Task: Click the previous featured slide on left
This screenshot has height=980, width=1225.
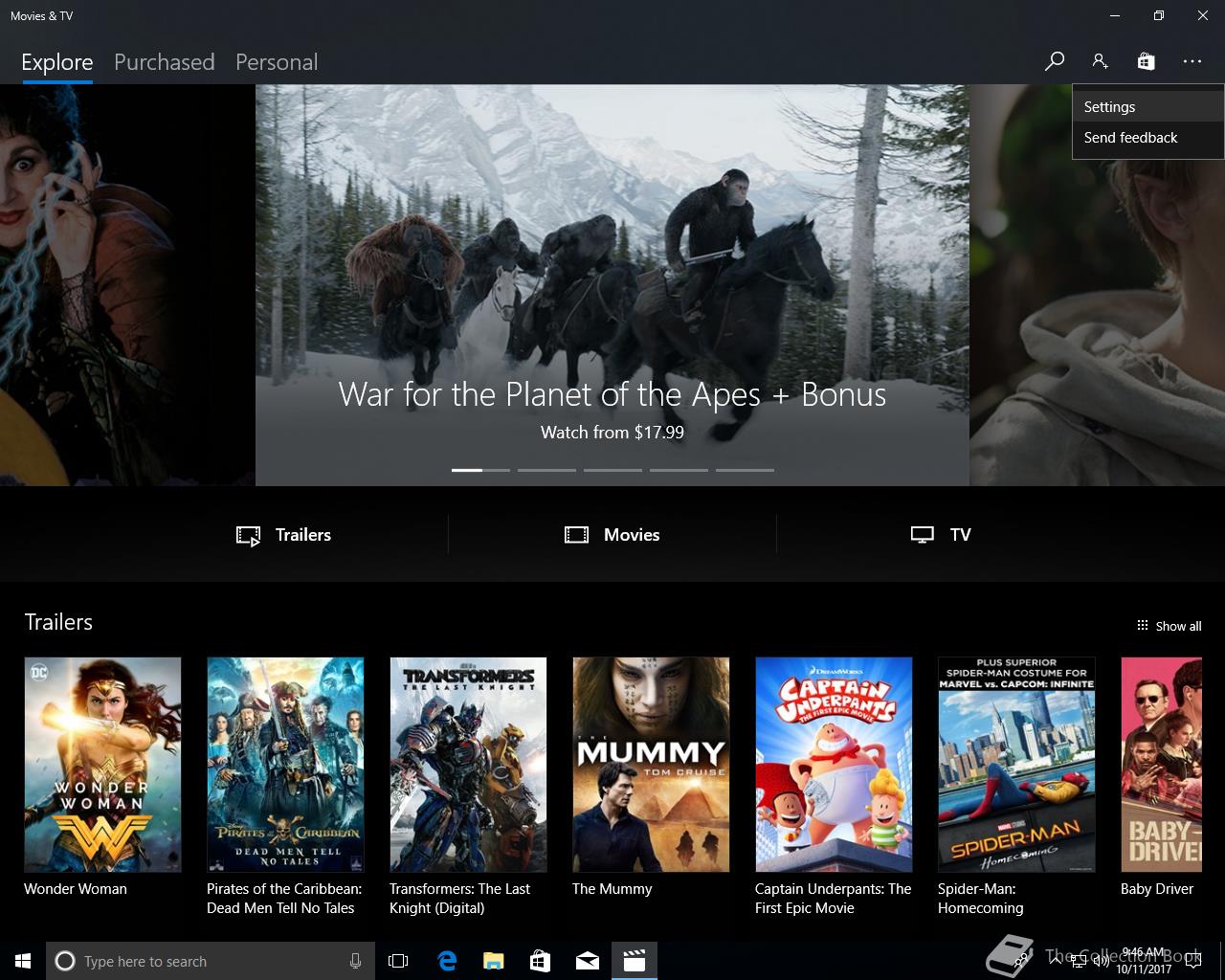Action: [x=127, y=285]
